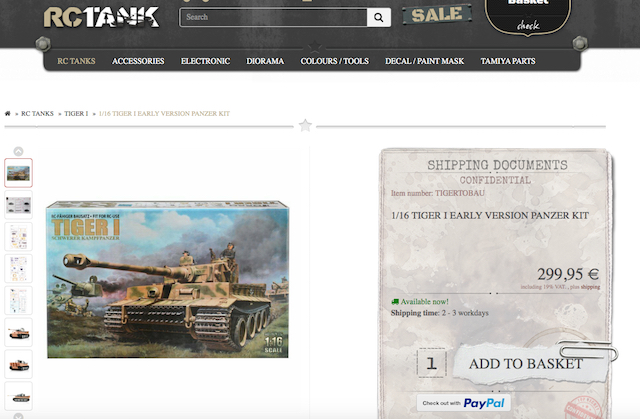Viewport: 640px width, 419px height.
Task: Focus the Search input field
Action: tap(273, 18)
